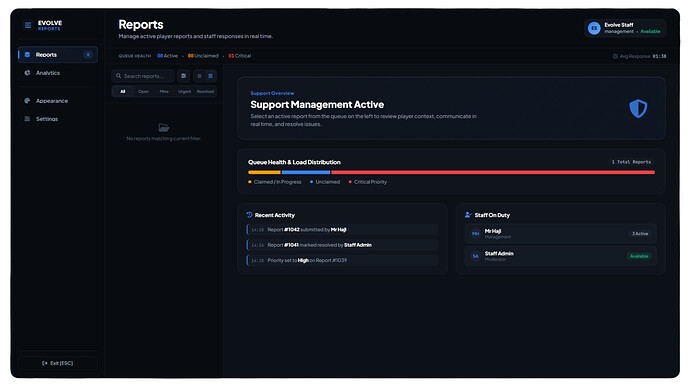Click the Unclaimed count in Queue Health
Screen dimensions: 690x388
tap(203, 56)
